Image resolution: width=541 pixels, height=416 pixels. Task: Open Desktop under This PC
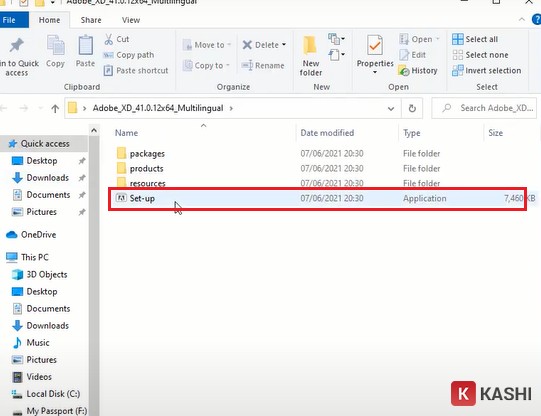(42, 291)
